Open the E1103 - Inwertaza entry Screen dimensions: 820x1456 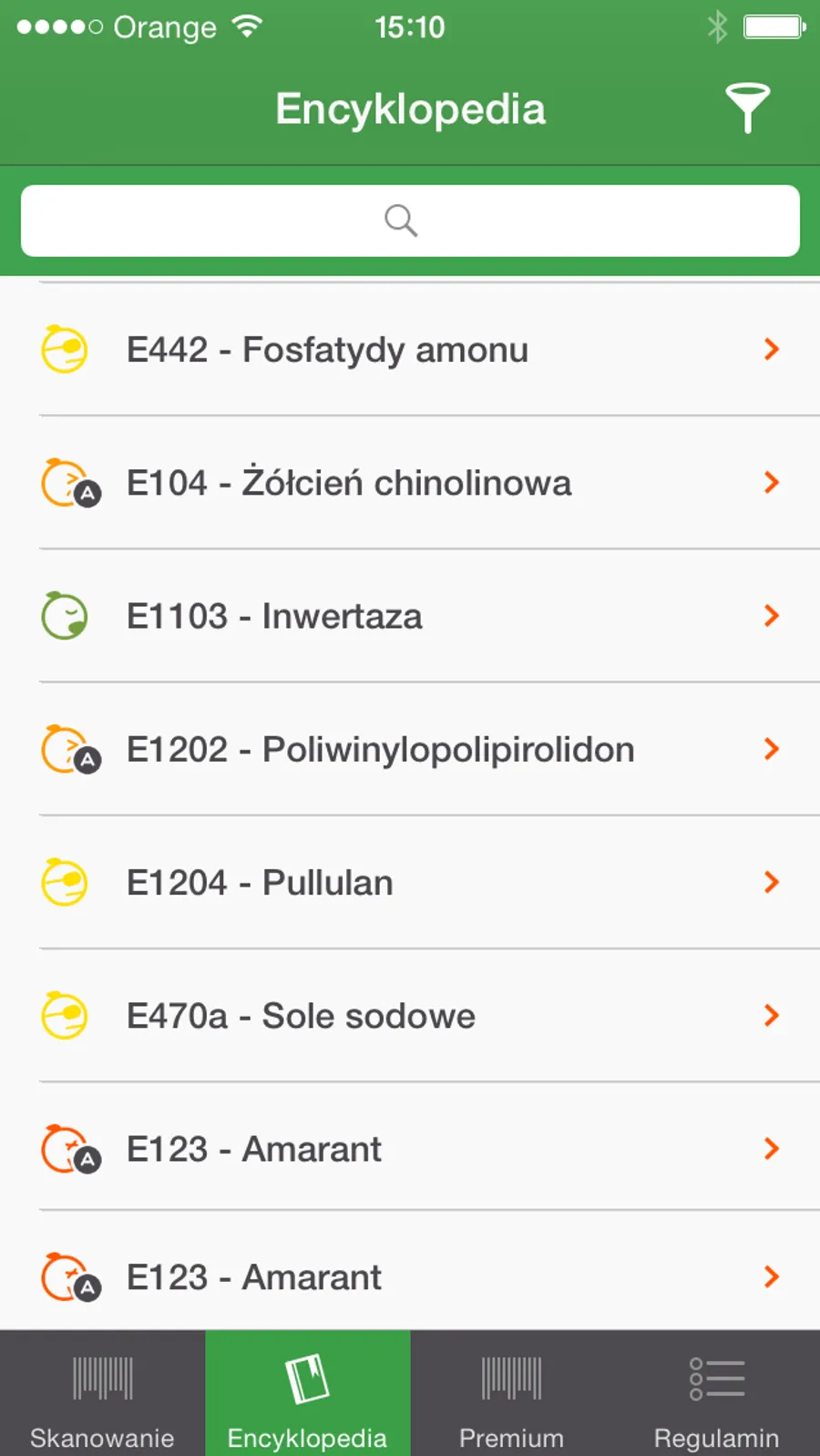click(x=274, y=616)
